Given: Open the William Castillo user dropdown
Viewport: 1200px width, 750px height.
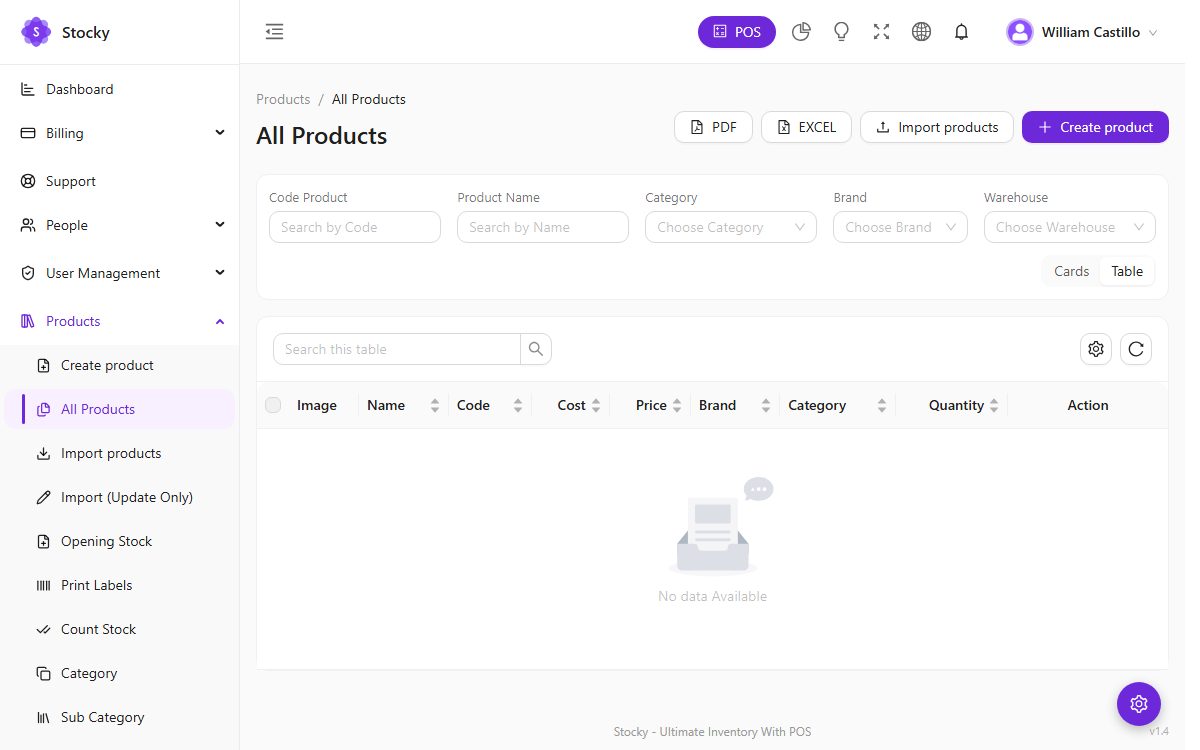Looking at the screenshot, I should pyautogui.click(x=1082, y=32).
